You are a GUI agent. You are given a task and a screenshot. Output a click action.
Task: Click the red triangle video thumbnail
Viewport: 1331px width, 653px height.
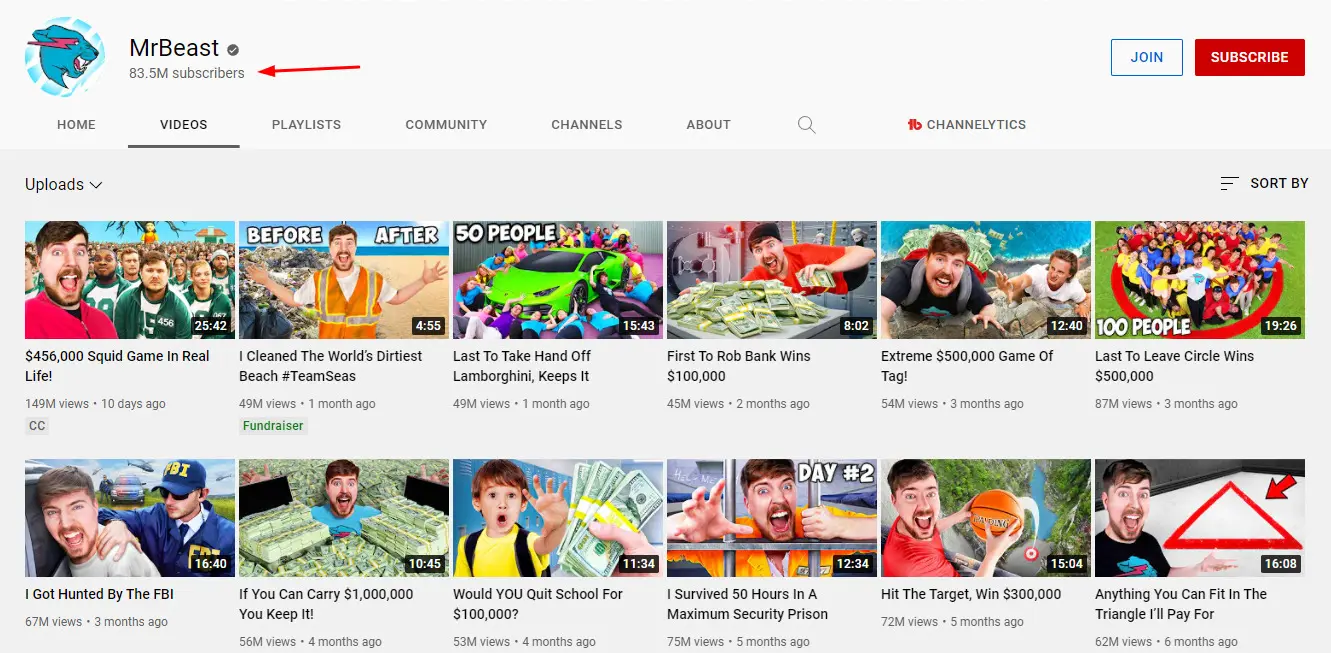[x=1200, y=518]
